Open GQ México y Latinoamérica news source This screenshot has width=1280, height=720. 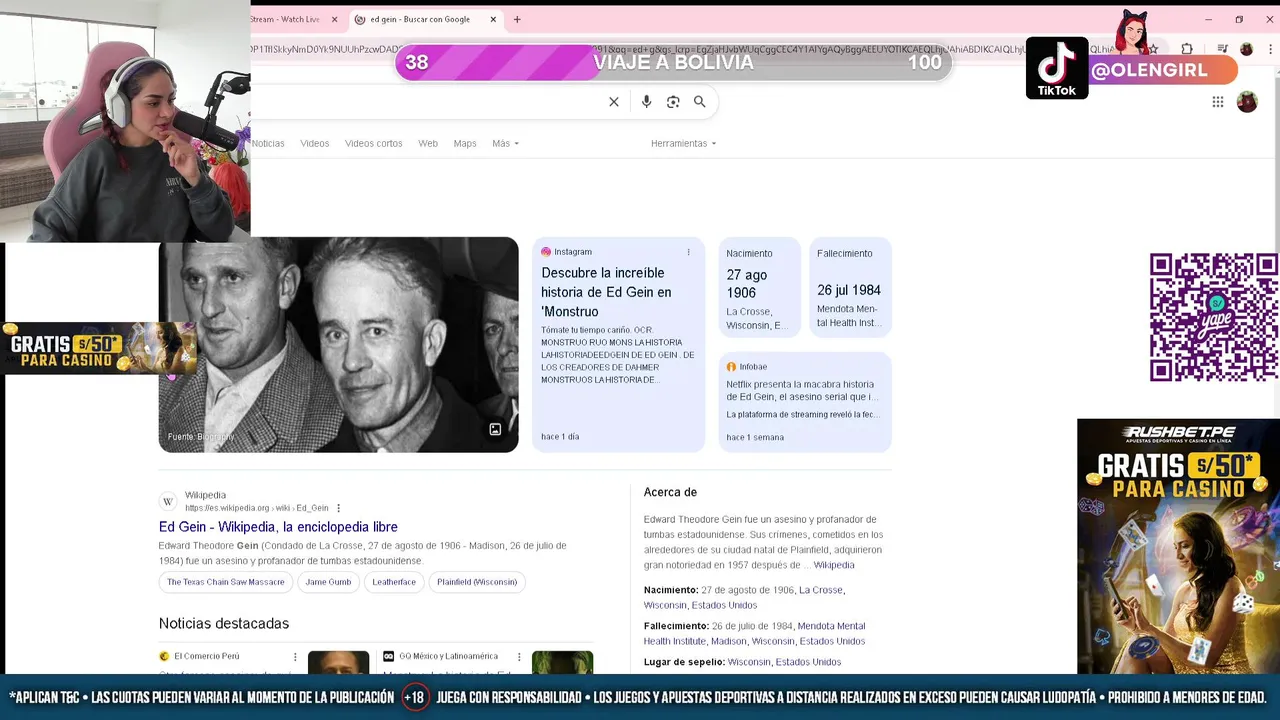[448, 657]
